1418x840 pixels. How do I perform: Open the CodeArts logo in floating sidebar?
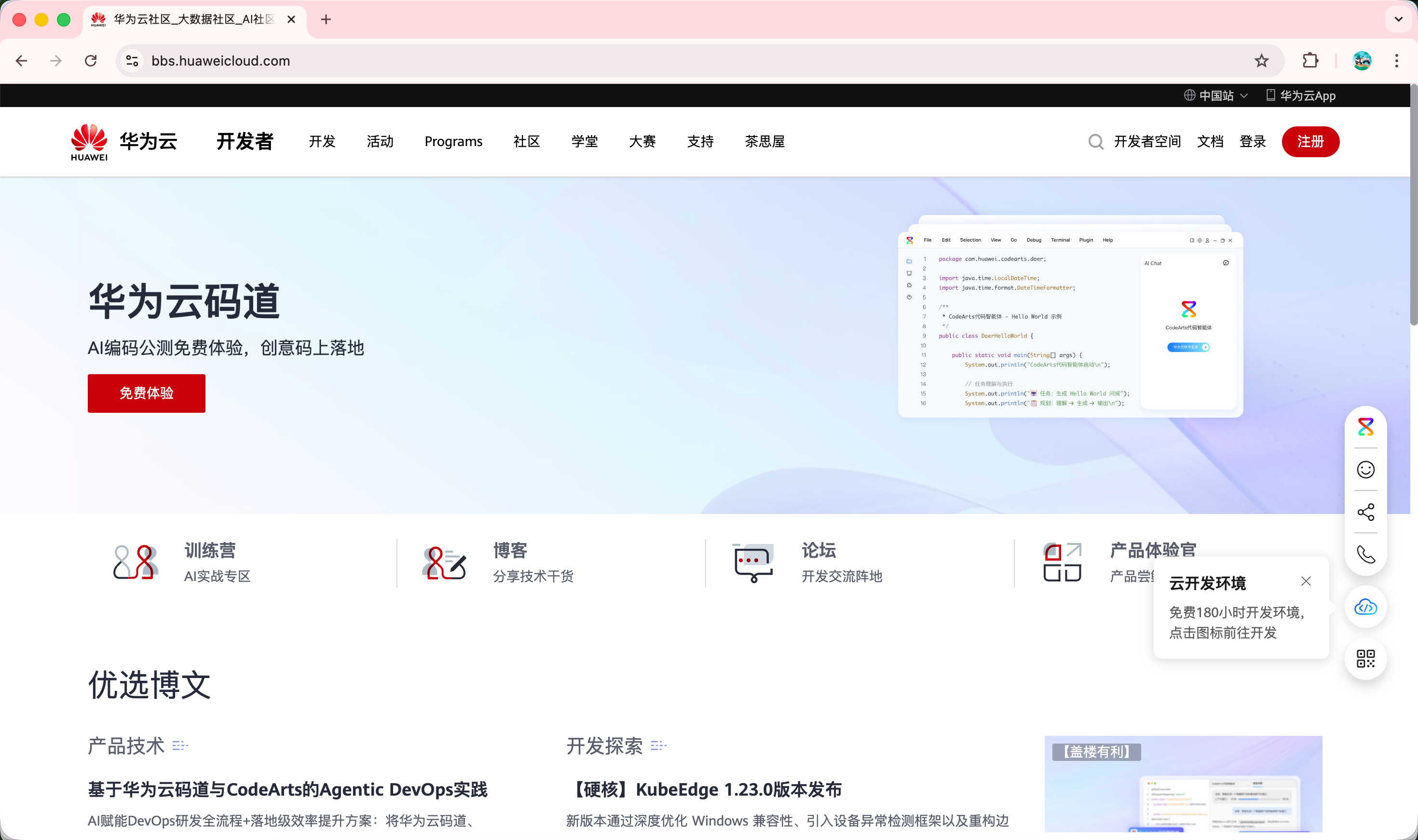tap(1365, 427)
